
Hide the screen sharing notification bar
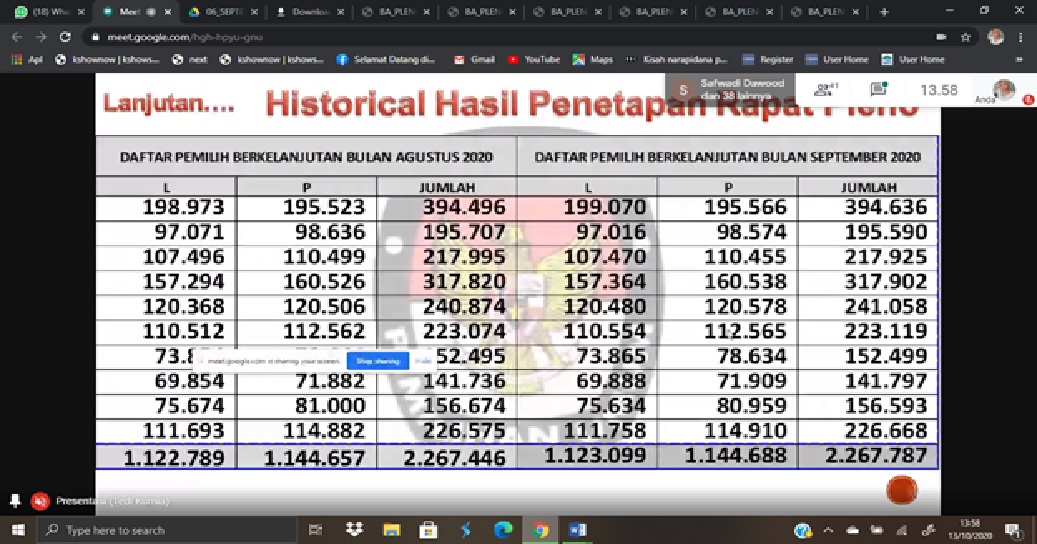click(423, 361)
